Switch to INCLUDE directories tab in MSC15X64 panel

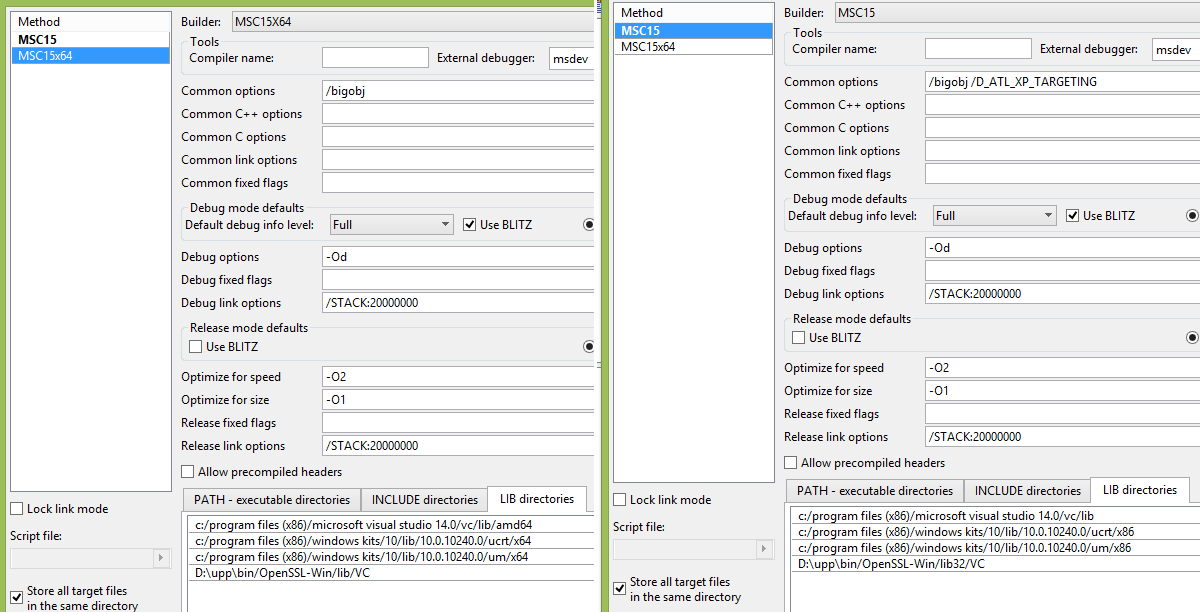click(x=424, y=500)
